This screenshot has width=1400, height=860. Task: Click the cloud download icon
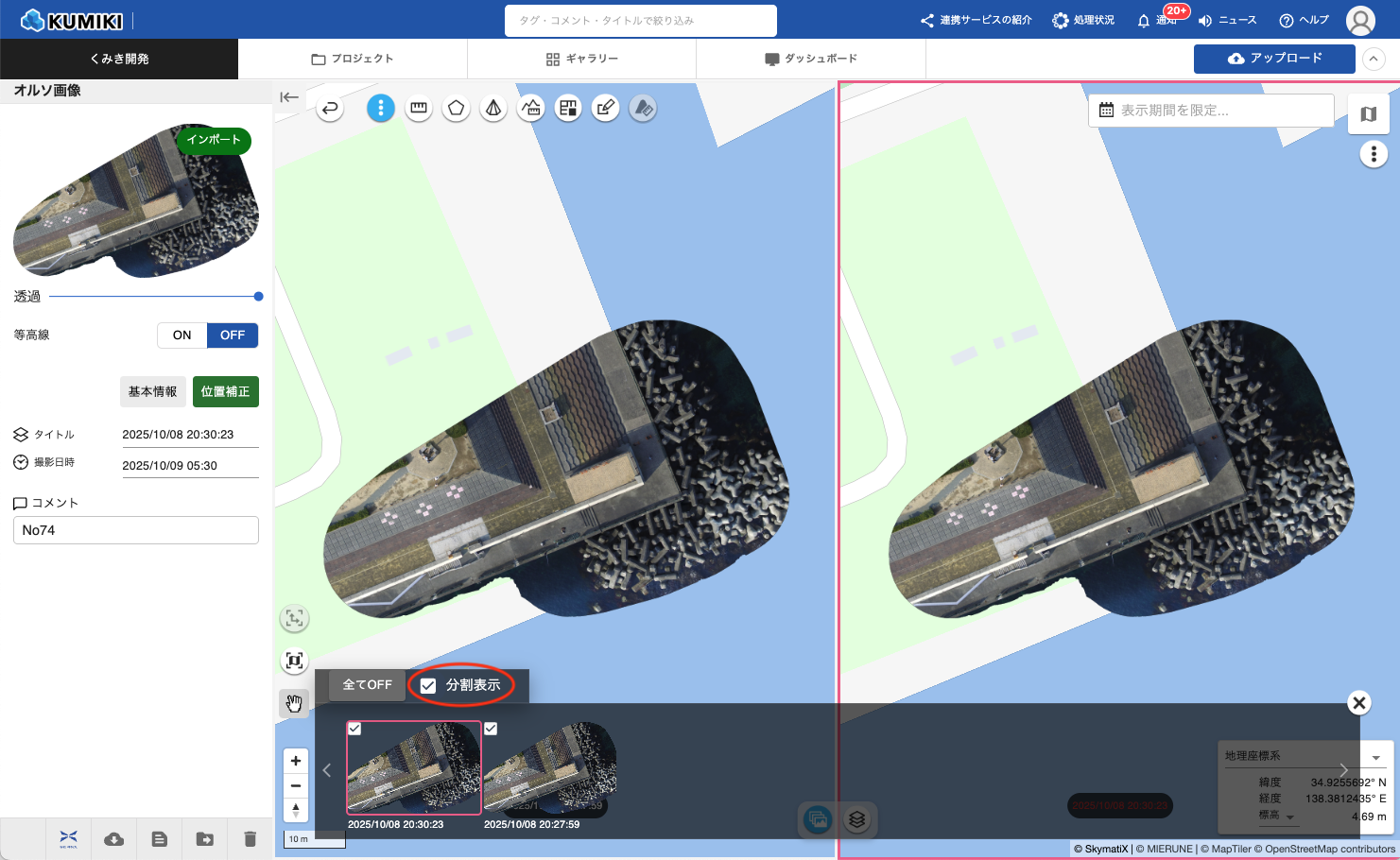point(114,839)
